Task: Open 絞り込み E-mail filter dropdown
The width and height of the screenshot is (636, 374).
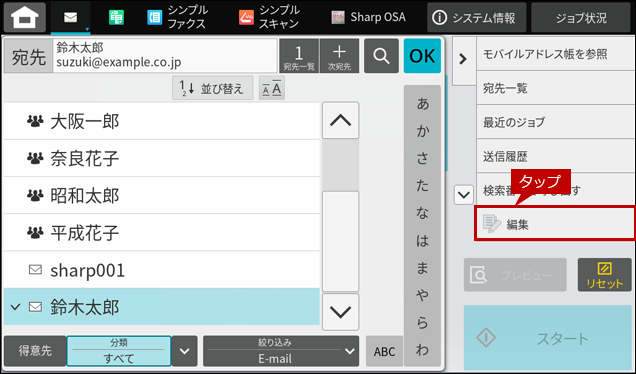Action: (281, 351)
